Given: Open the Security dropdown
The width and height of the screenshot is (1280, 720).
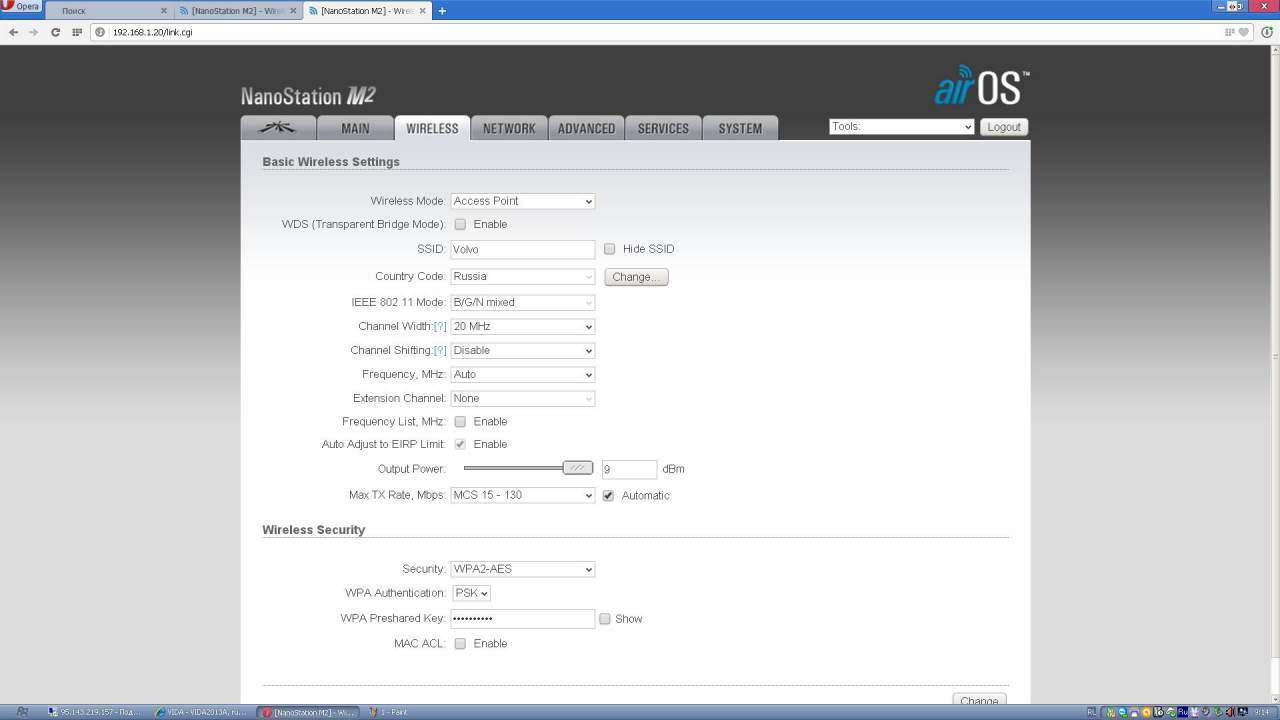Looking at the screenshot, I should click(523, 569).
